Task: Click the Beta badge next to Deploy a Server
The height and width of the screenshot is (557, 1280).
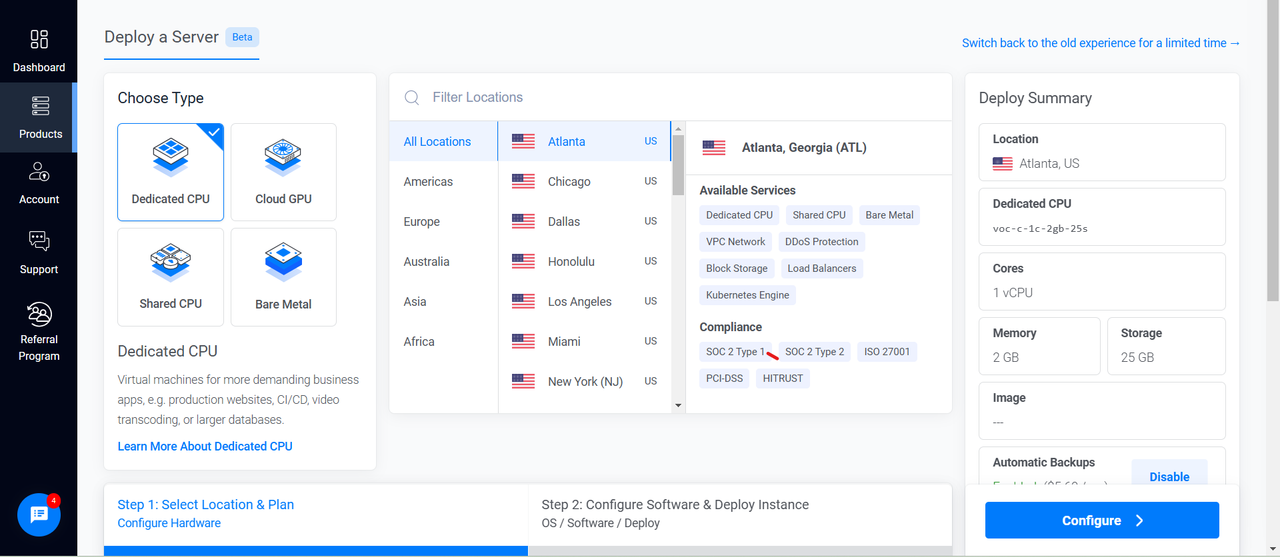Action: pos(243,37)
